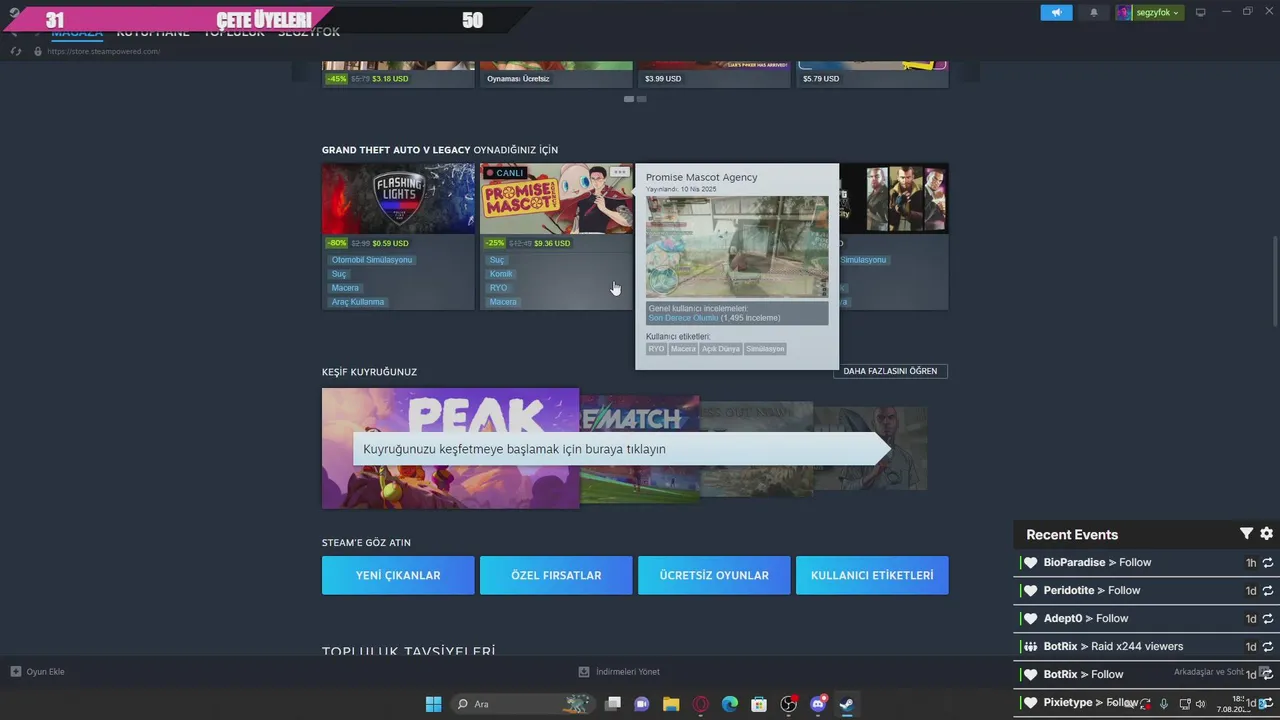Click the $5.79 USD game card price
The width and height of the screenshot is (1280, 720).
point(821,78)
